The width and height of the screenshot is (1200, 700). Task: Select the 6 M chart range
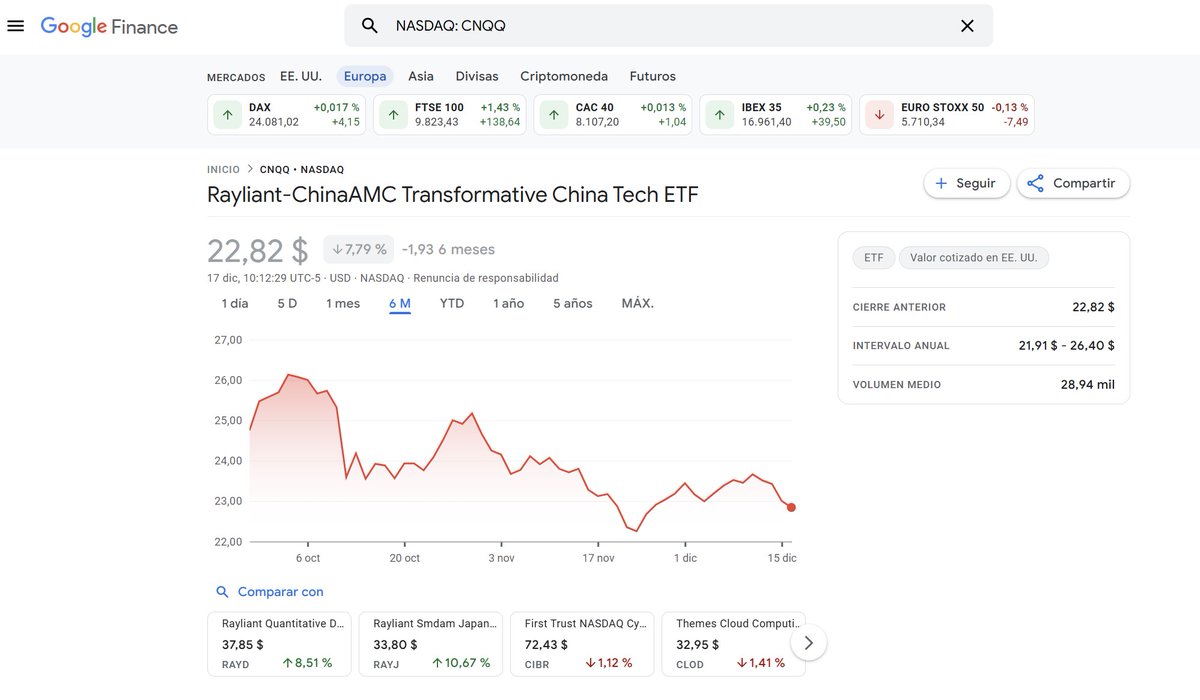point(400,303)
